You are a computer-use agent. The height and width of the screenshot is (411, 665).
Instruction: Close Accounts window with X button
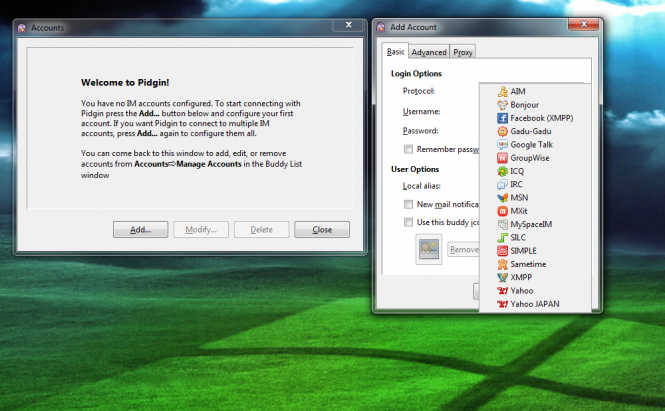pyautogui.click(x=349, y=25)
